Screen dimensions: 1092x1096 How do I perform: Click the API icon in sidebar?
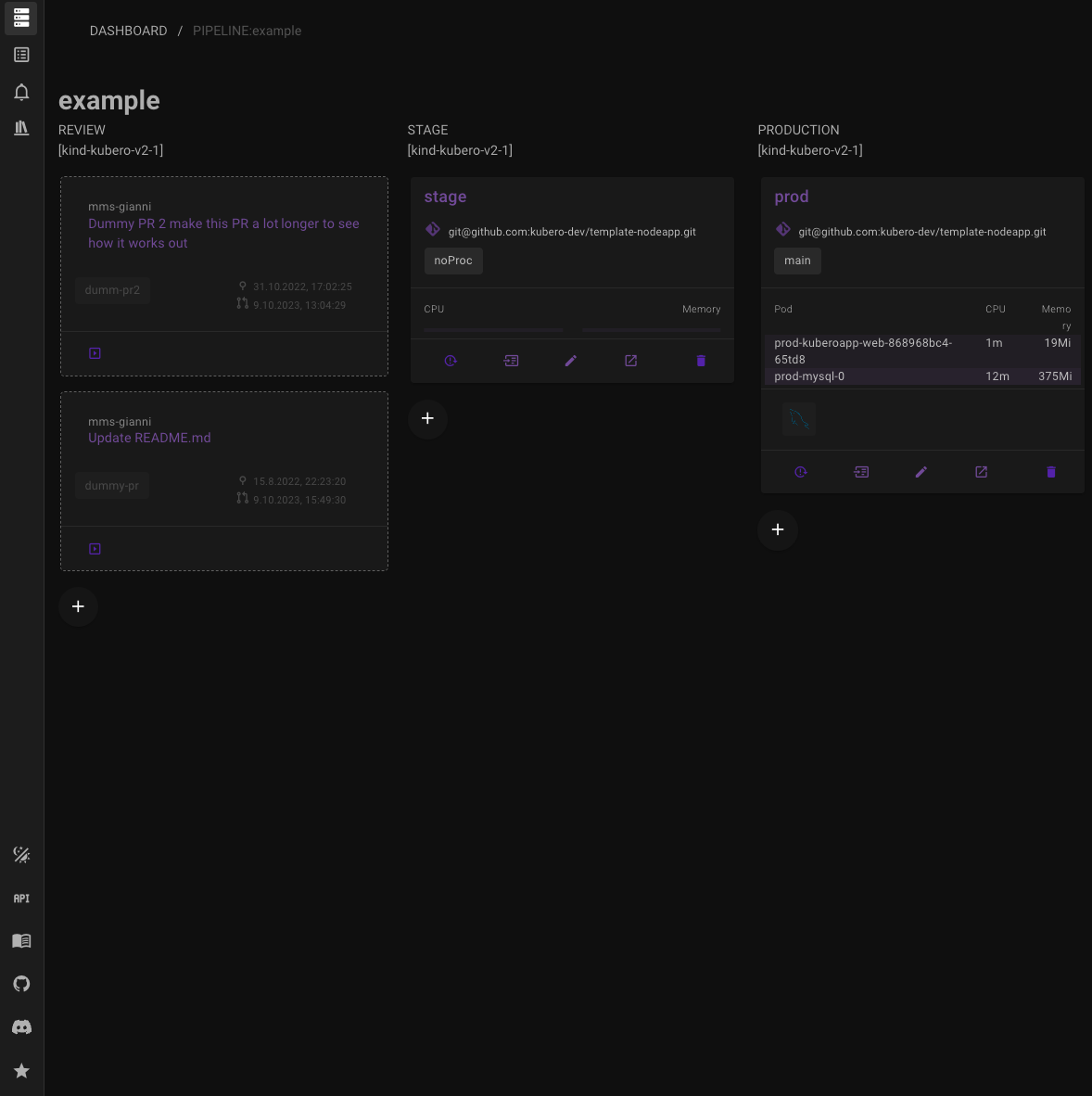point(21,898)
